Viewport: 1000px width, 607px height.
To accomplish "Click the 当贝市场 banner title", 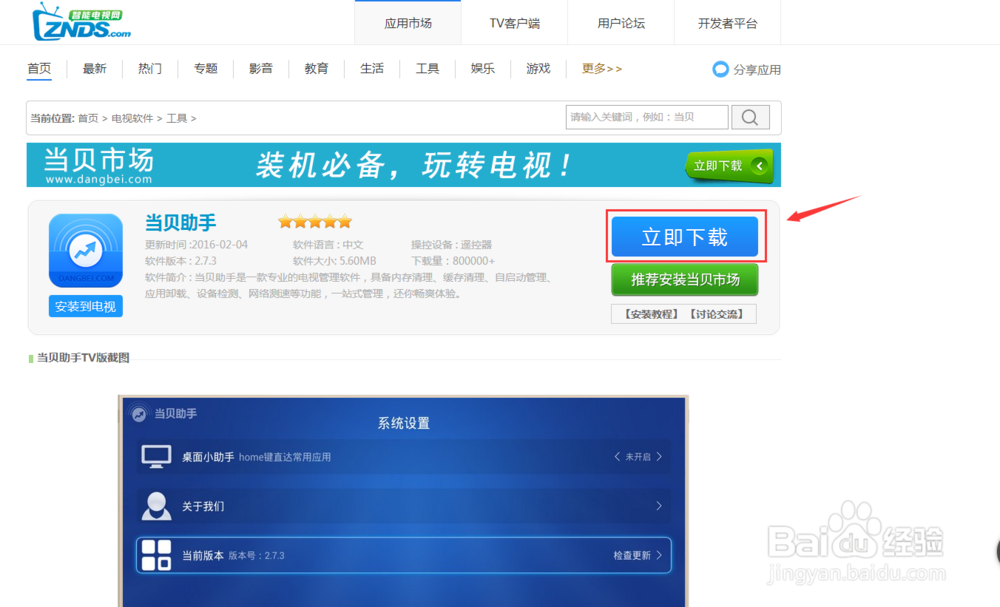I will tap(98, 159).
